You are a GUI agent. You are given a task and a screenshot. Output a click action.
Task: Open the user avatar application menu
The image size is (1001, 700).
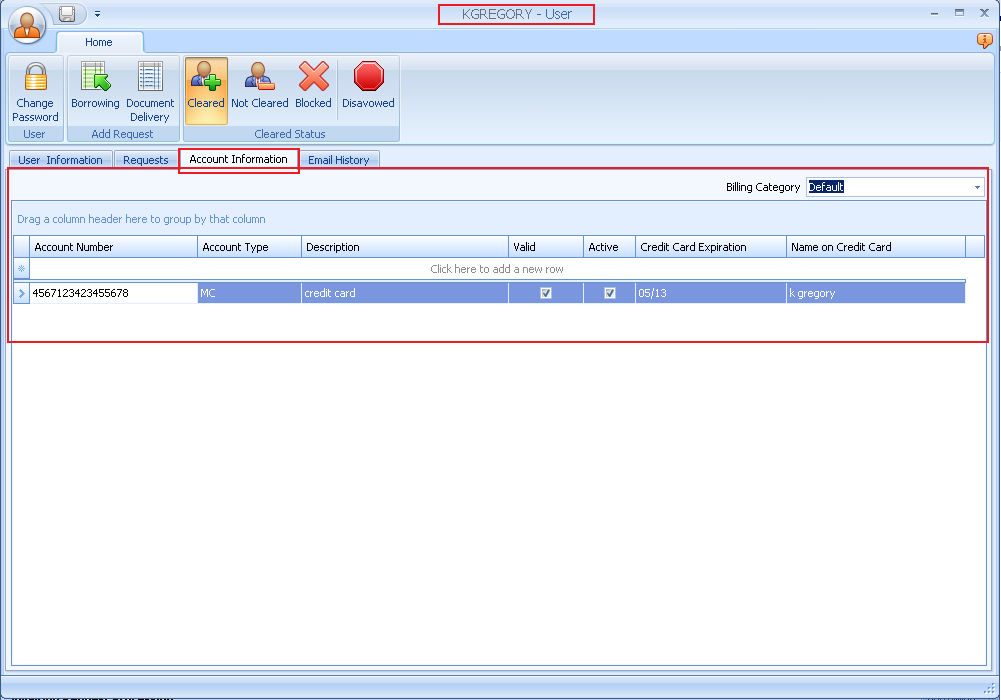[26, 24]
